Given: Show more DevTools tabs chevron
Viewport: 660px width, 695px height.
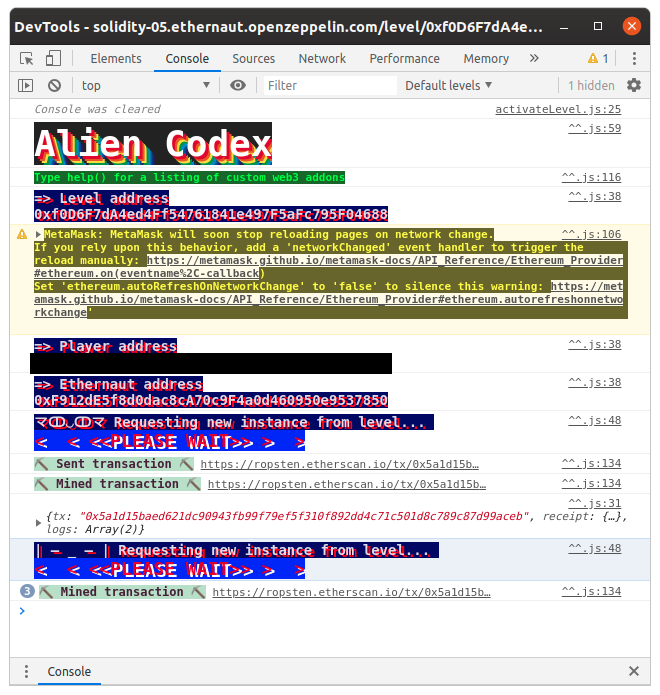Looking at the screenshot, I should [534, 59].
